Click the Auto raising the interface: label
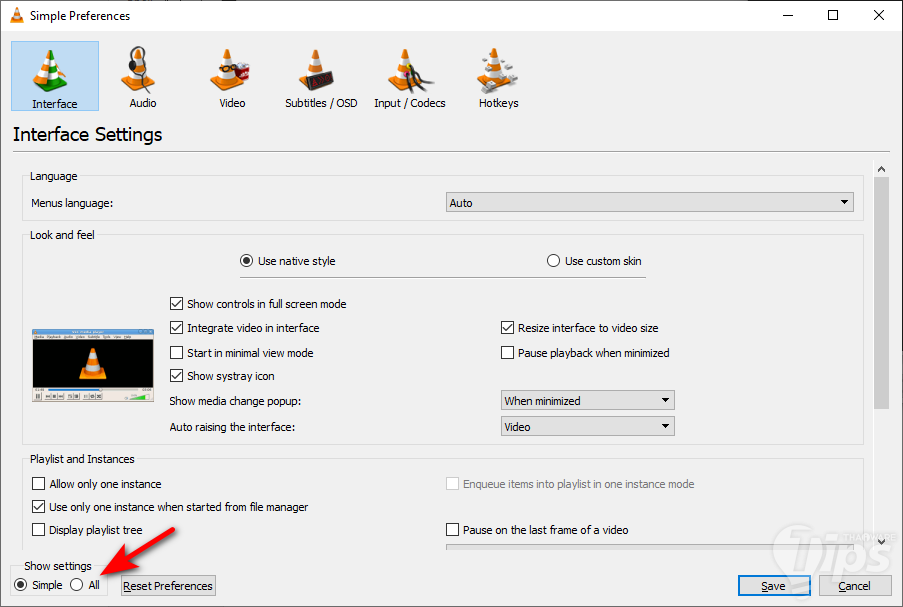This screenshot has height=607, width=903. point(232,427)
